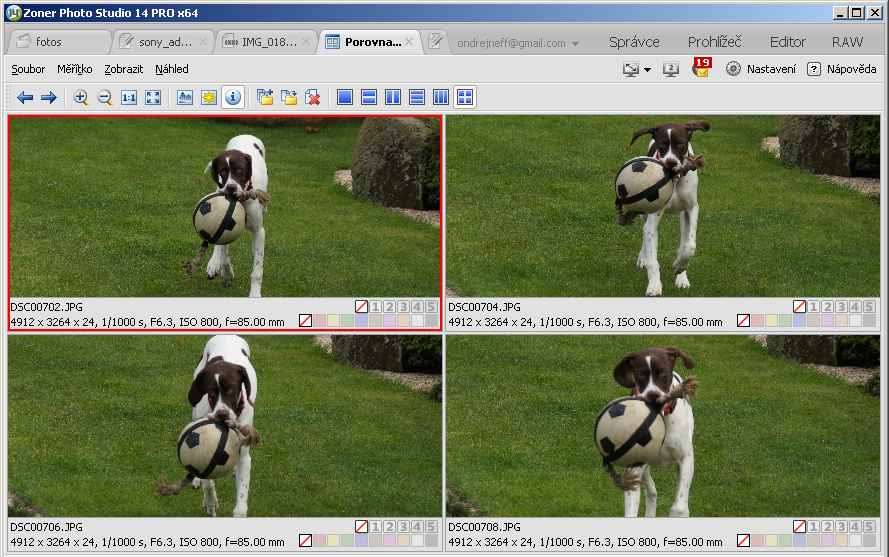
Task: Click the zoom out magnifier icon
Action: point(104,97)
